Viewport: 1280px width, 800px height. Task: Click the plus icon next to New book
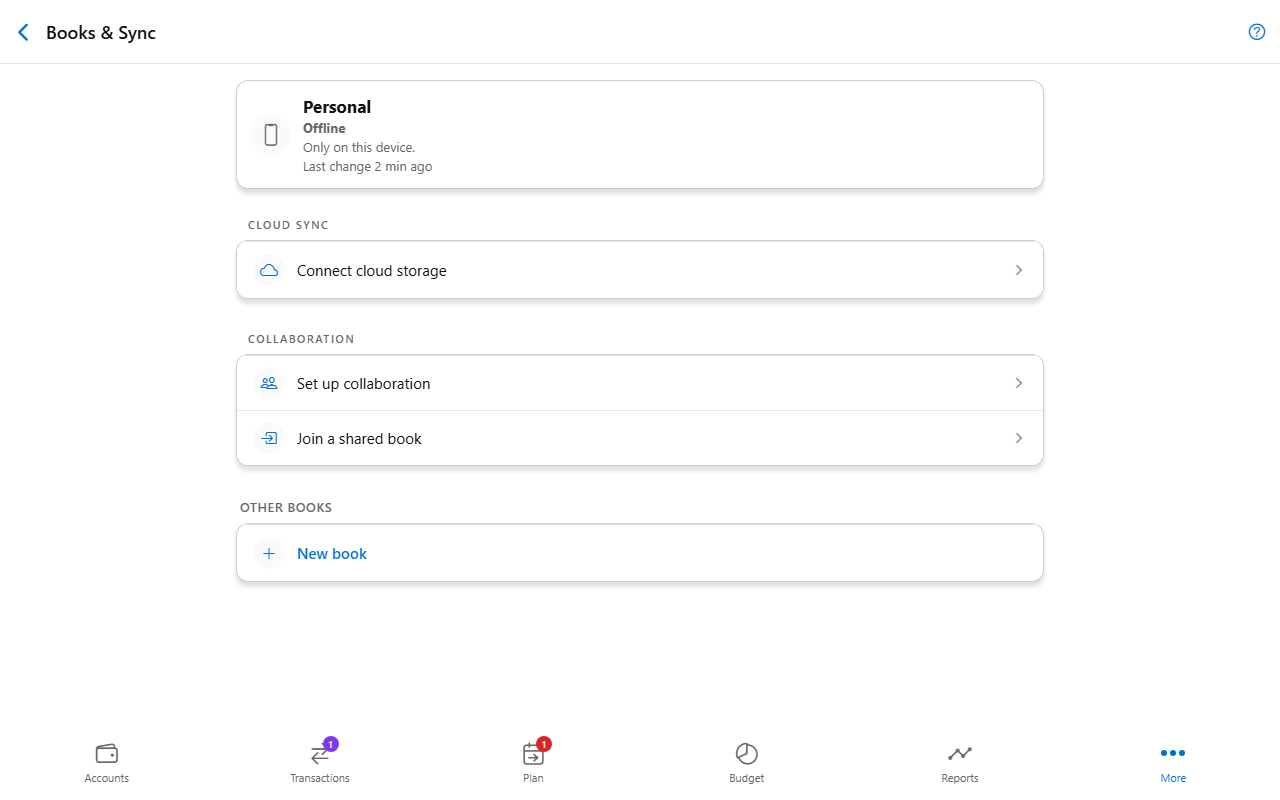(x=269, y=553)
